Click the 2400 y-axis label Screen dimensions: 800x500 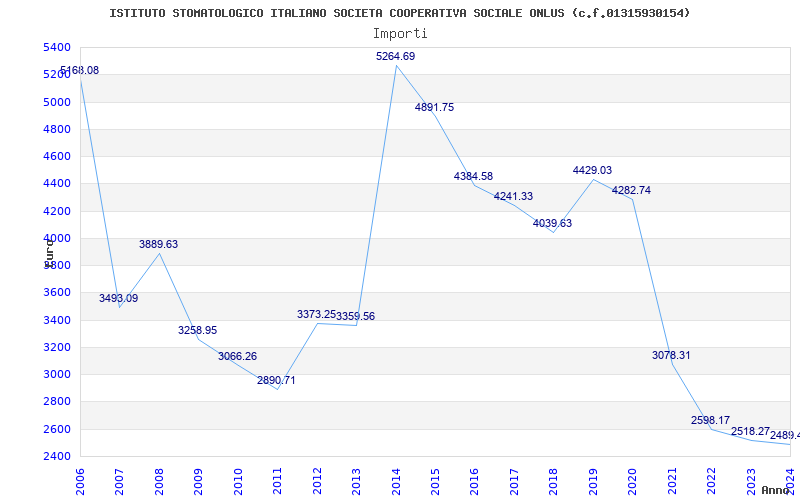[57, 456]
